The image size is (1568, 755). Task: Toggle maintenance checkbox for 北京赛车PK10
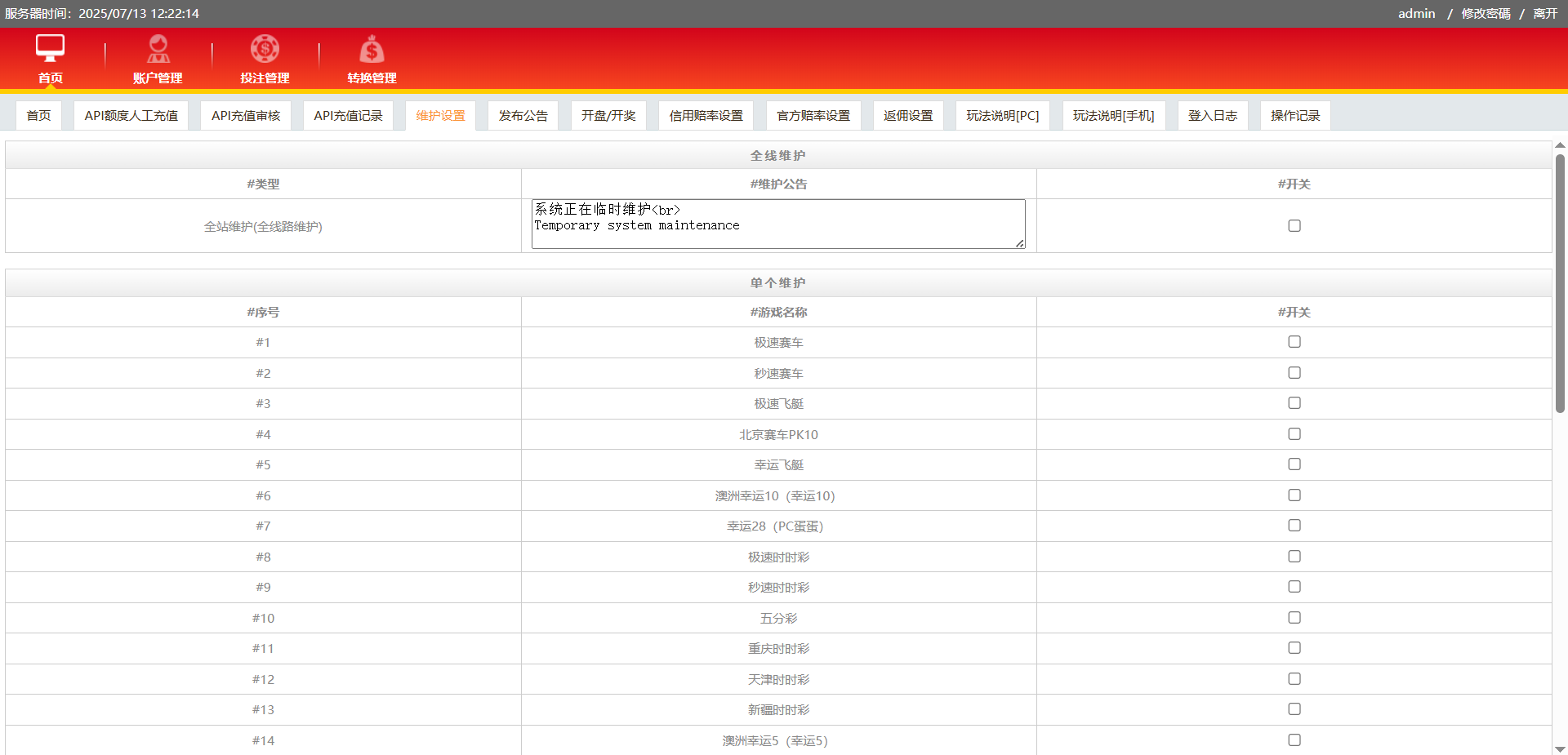1294,434
